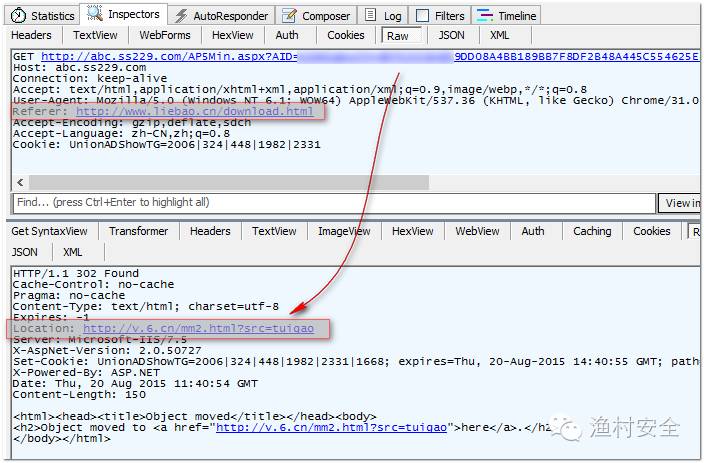704x463 pixels.
Task: Focus the Find search field
Action: coord(330,202)
